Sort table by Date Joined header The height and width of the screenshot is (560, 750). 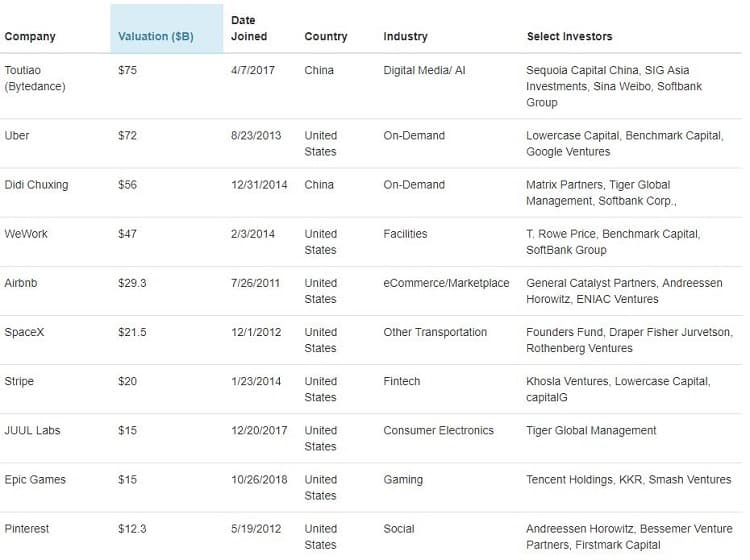pyautogui.click(x=249, y=28)
